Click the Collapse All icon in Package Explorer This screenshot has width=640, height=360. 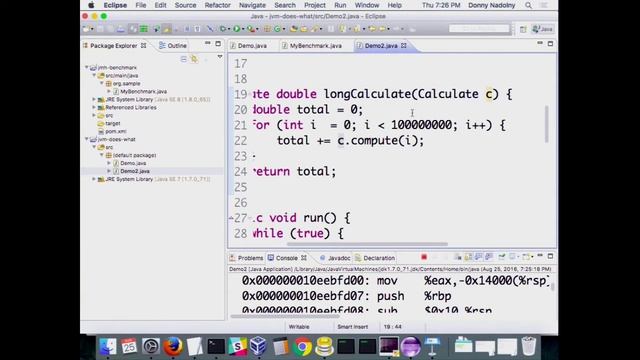(183, 60)
